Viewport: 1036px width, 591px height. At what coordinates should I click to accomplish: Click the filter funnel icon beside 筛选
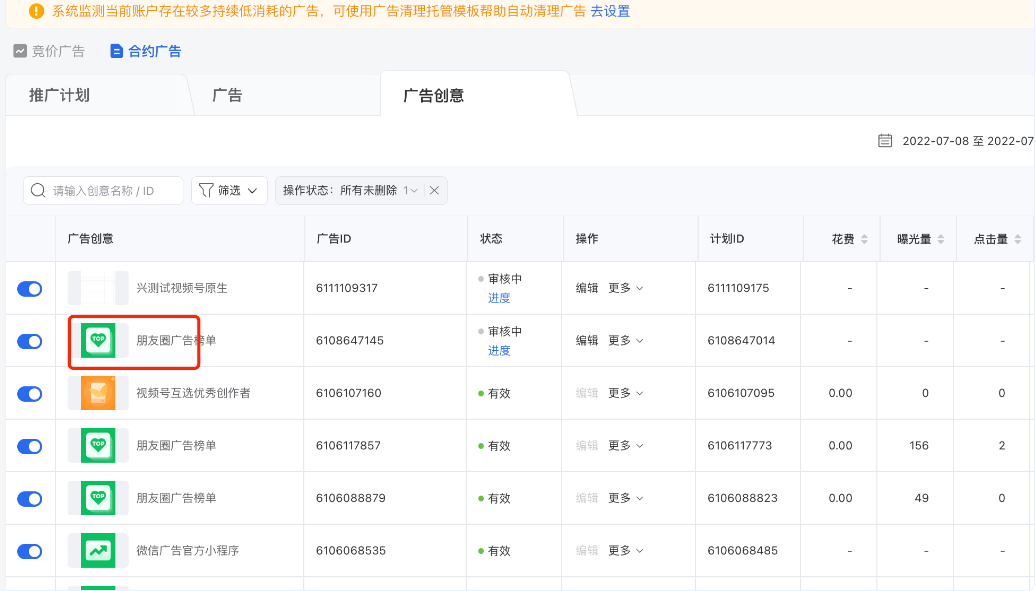click(208, 190)
